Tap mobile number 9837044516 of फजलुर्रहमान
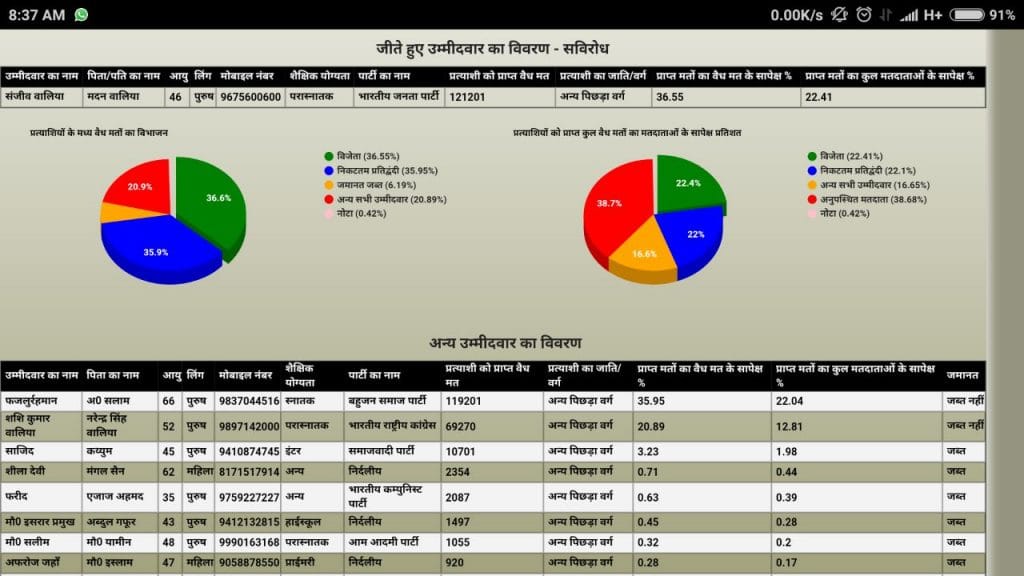Screen dimensions: 1024x576 (x=249, y=401)
